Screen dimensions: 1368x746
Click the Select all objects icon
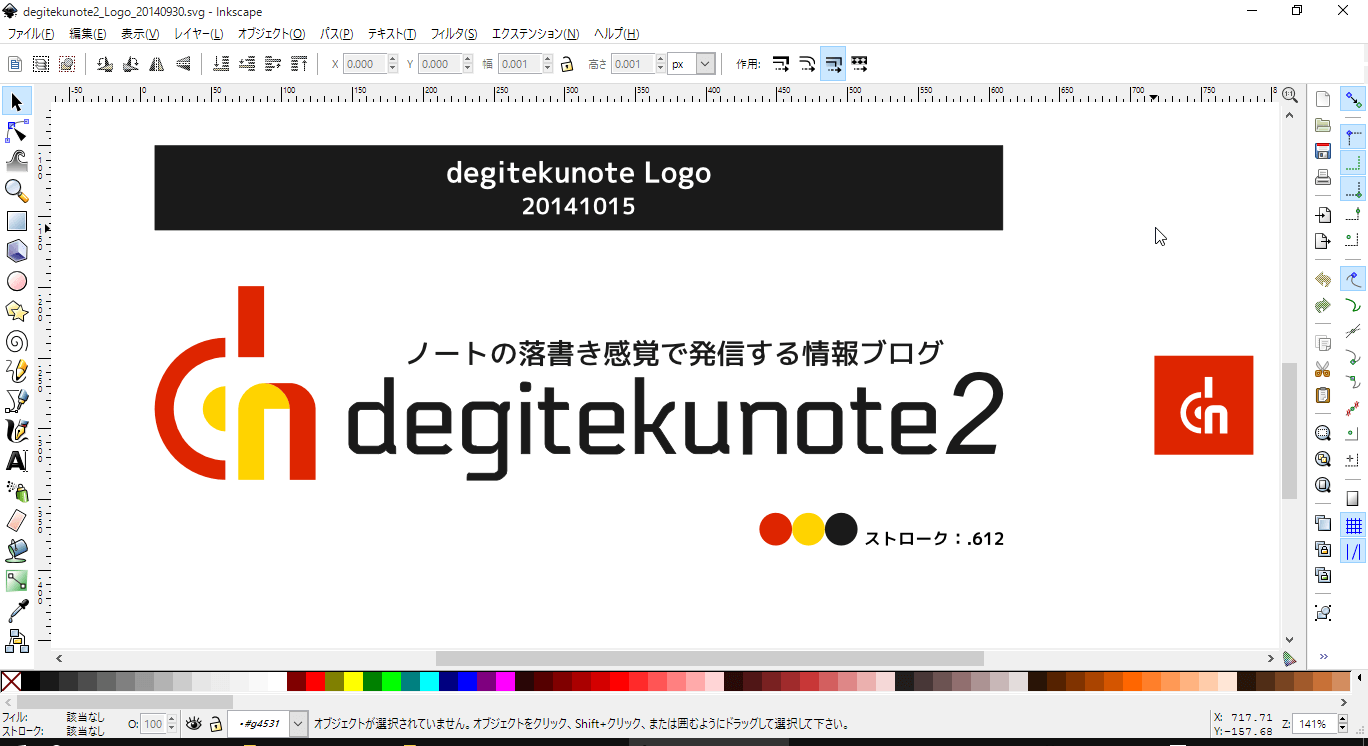tap(15, 64)
